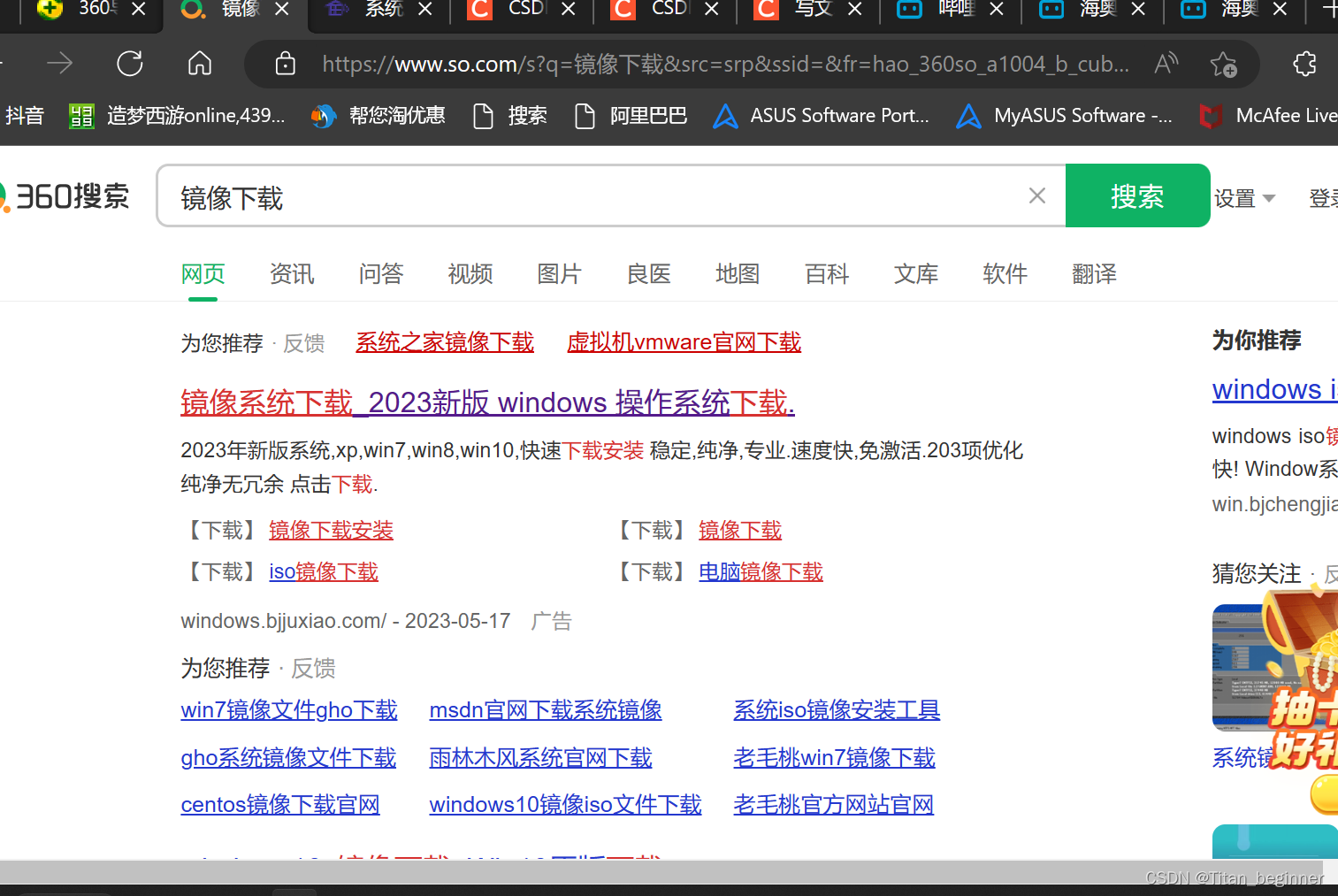Open iso镜像下载 sublink
This screenshot has height=896, width=1338.
tap(324, 572)
